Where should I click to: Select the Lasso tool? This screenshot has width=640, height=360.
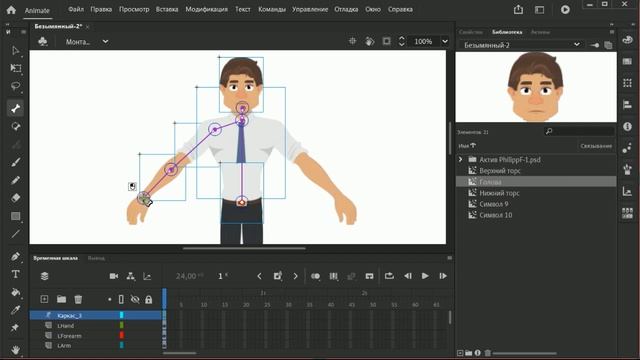tap(16, 86)
